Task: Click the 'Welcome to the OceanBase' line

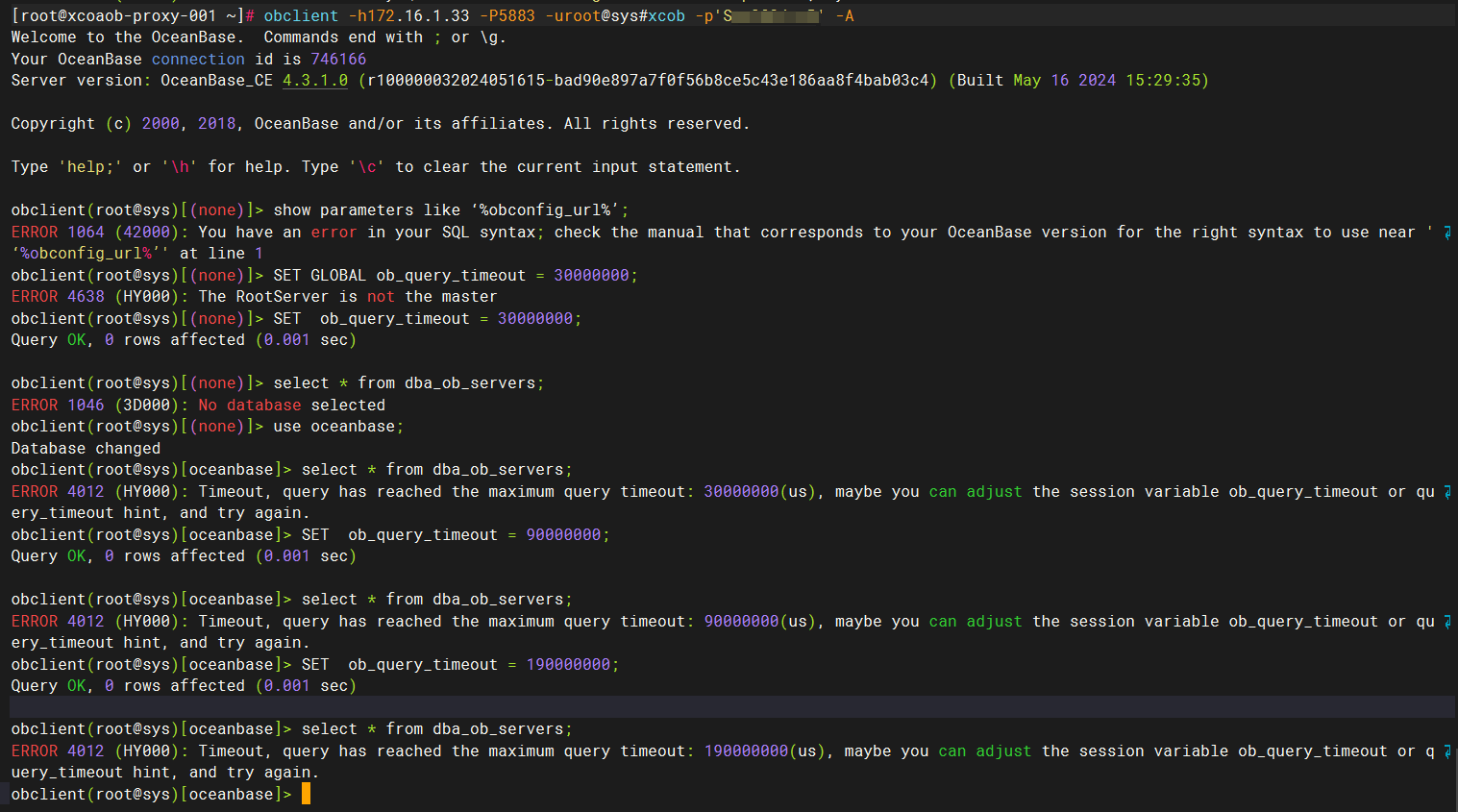Action: 259,37
